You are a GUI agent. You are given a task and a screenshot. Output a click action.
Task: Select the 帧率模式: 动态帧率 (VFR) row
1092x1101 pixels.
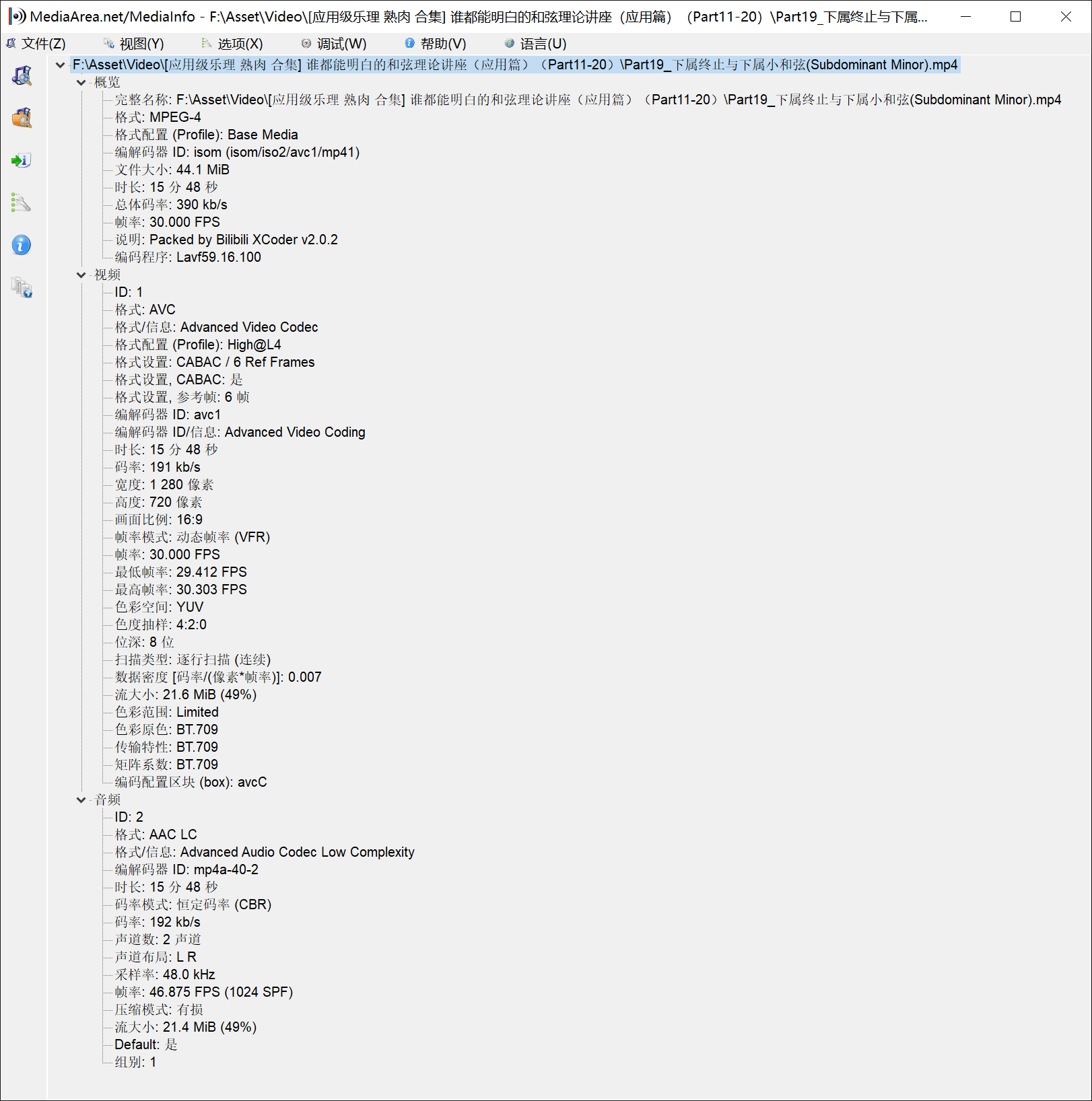click(192, 537)
